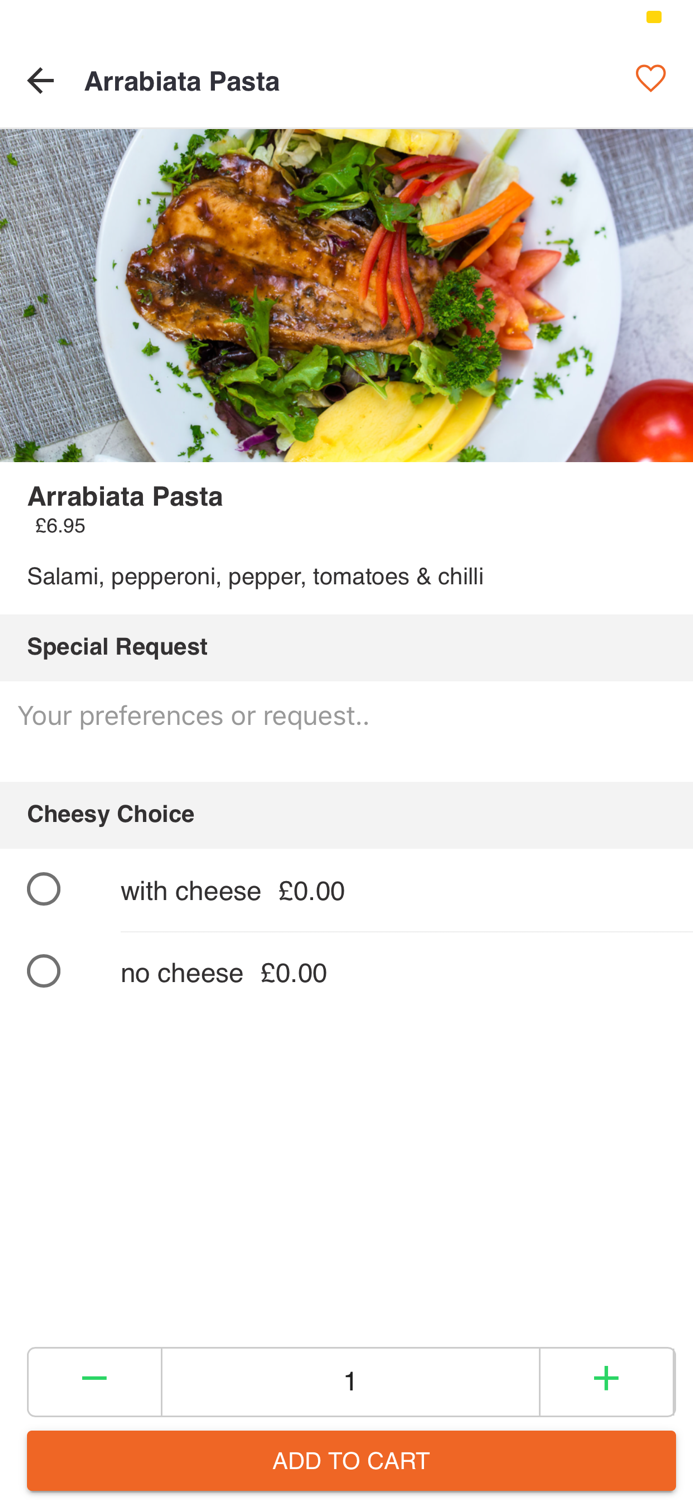Go back using the arrow icon
This screenshot has height=1500, width=693.
click(40, 80)
